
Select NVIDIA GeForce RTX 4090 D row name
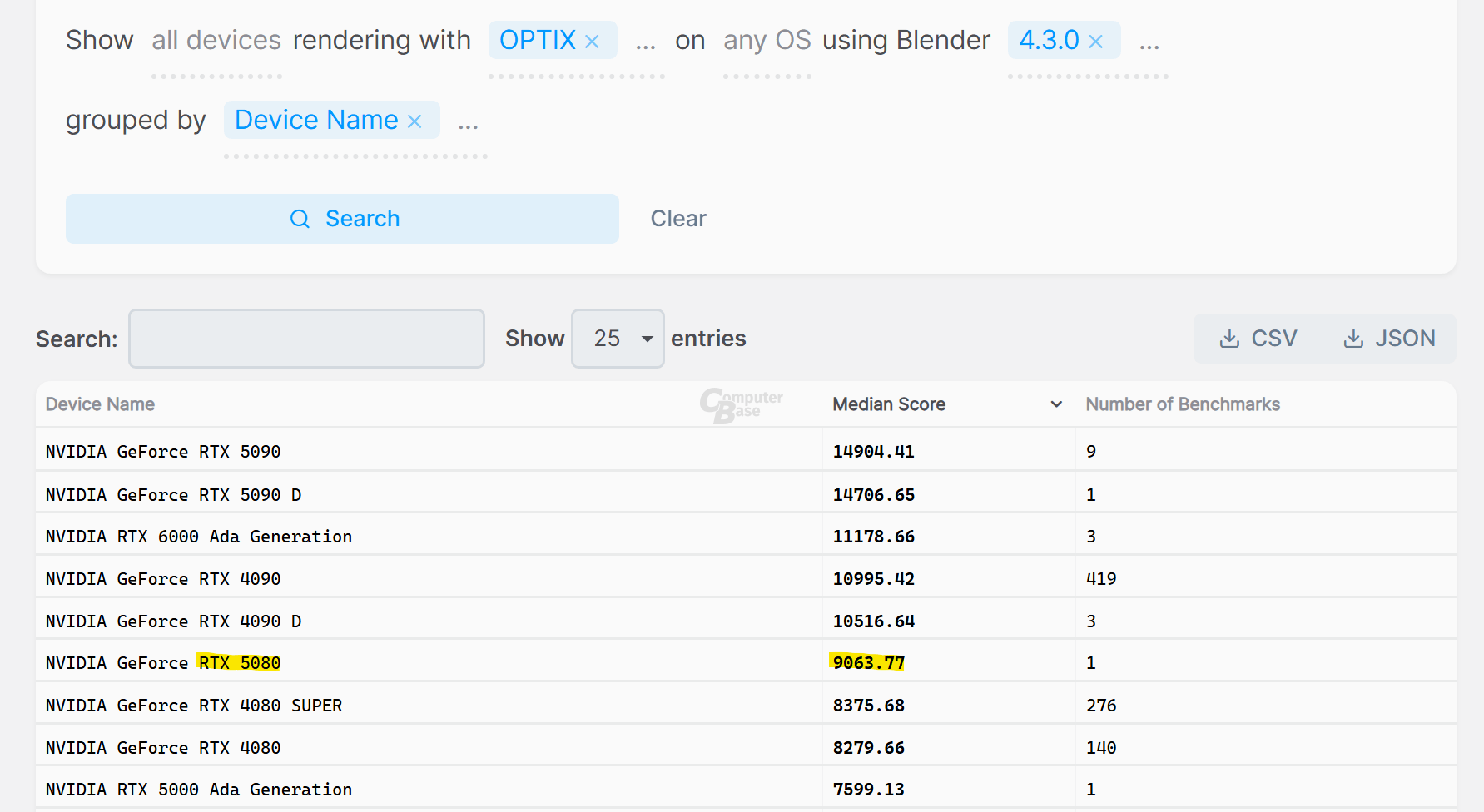pos(173,621)
